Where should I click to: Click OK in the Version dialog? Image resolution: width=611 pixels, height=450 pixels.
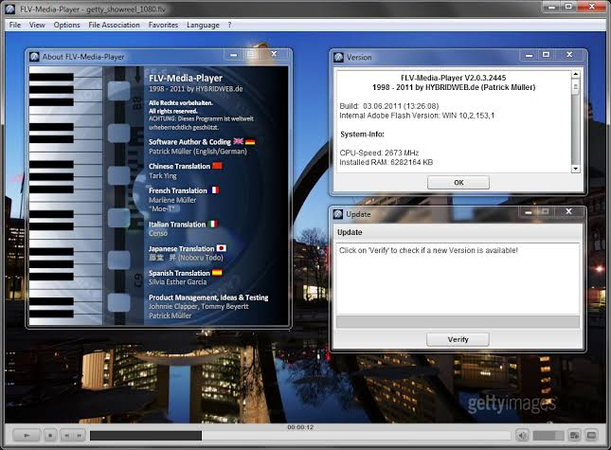tap(458, 183)
